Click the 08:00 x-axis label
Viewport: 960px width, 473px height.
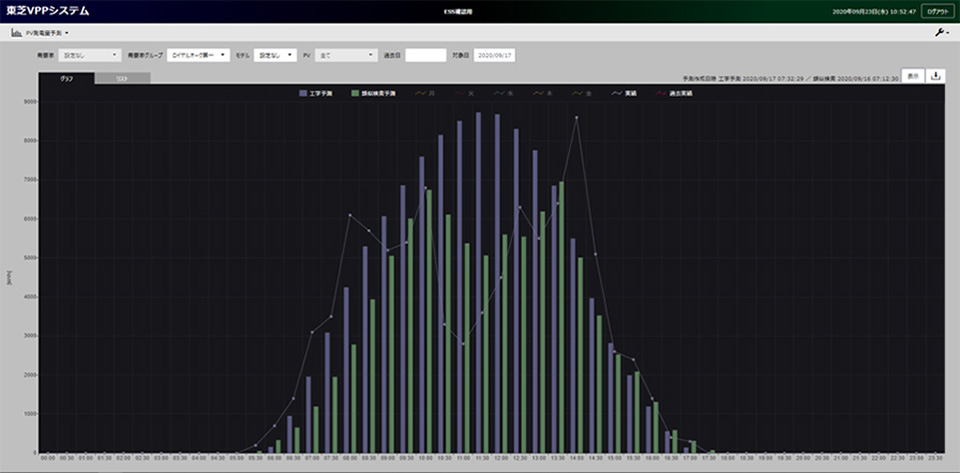(x=350, y=457)
